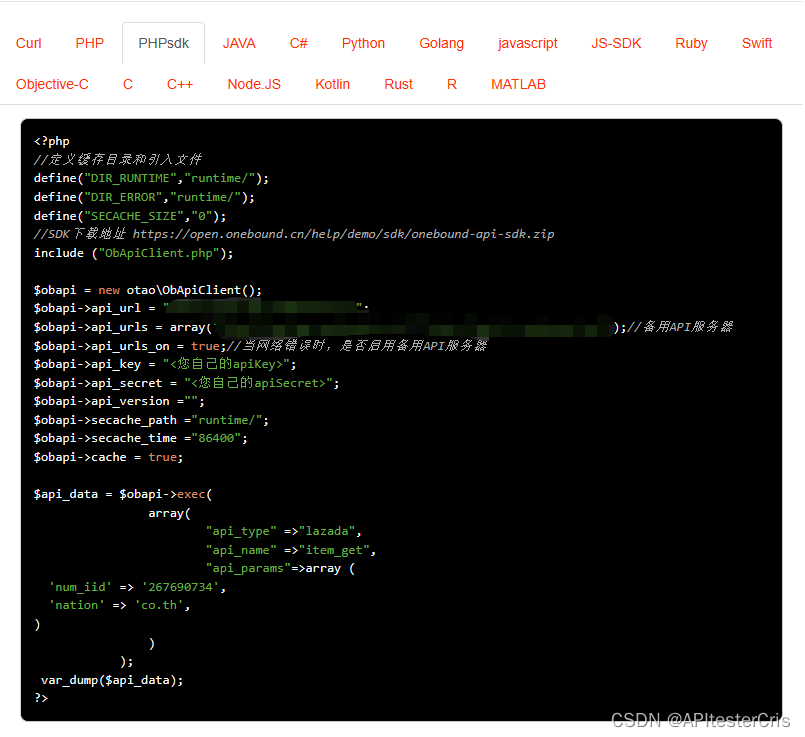Open the Objective-C tab
This screenshot has width=805, height=737.
pos(52,84)
